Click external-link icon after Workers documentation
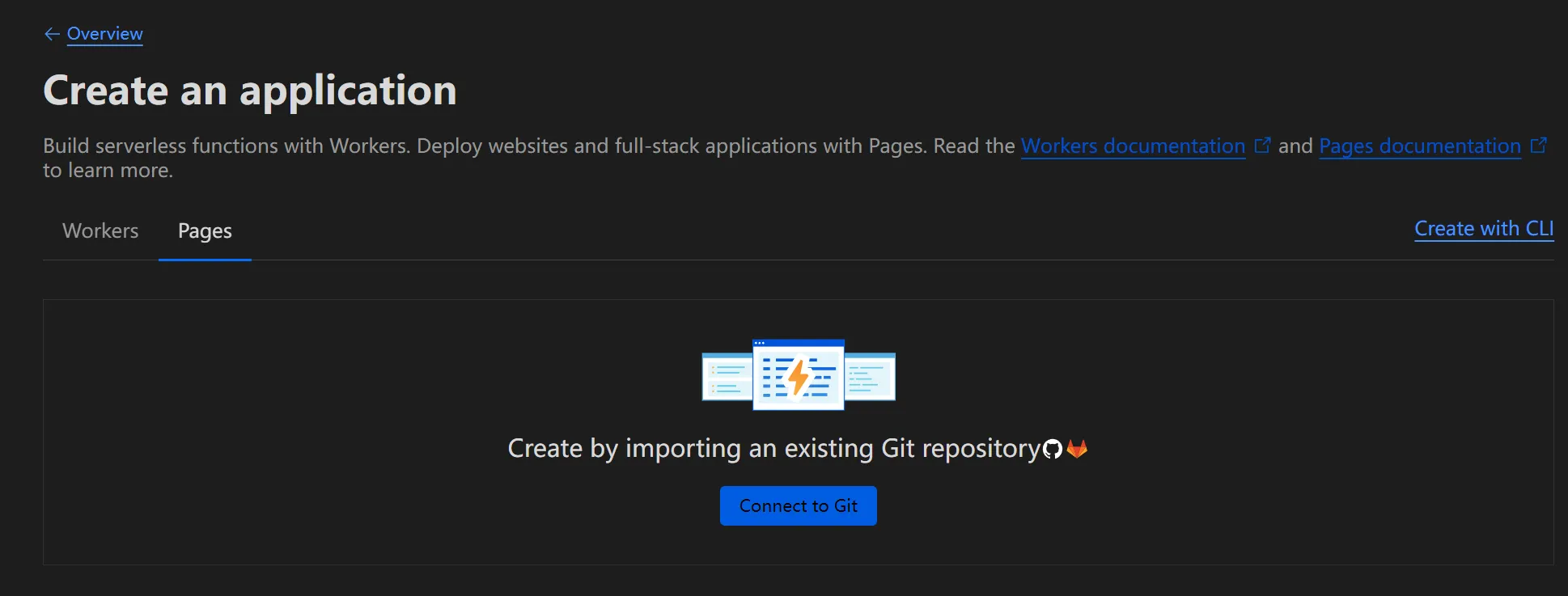The height and width of the screenshot is (596, 1568). coord(1262,146)
